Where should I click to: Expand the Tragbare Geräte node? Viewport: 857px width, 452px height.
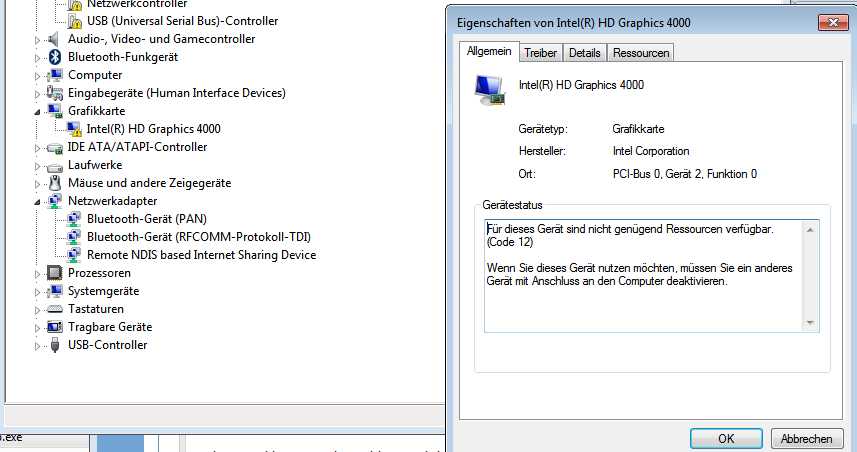click(x=37, y=328)
